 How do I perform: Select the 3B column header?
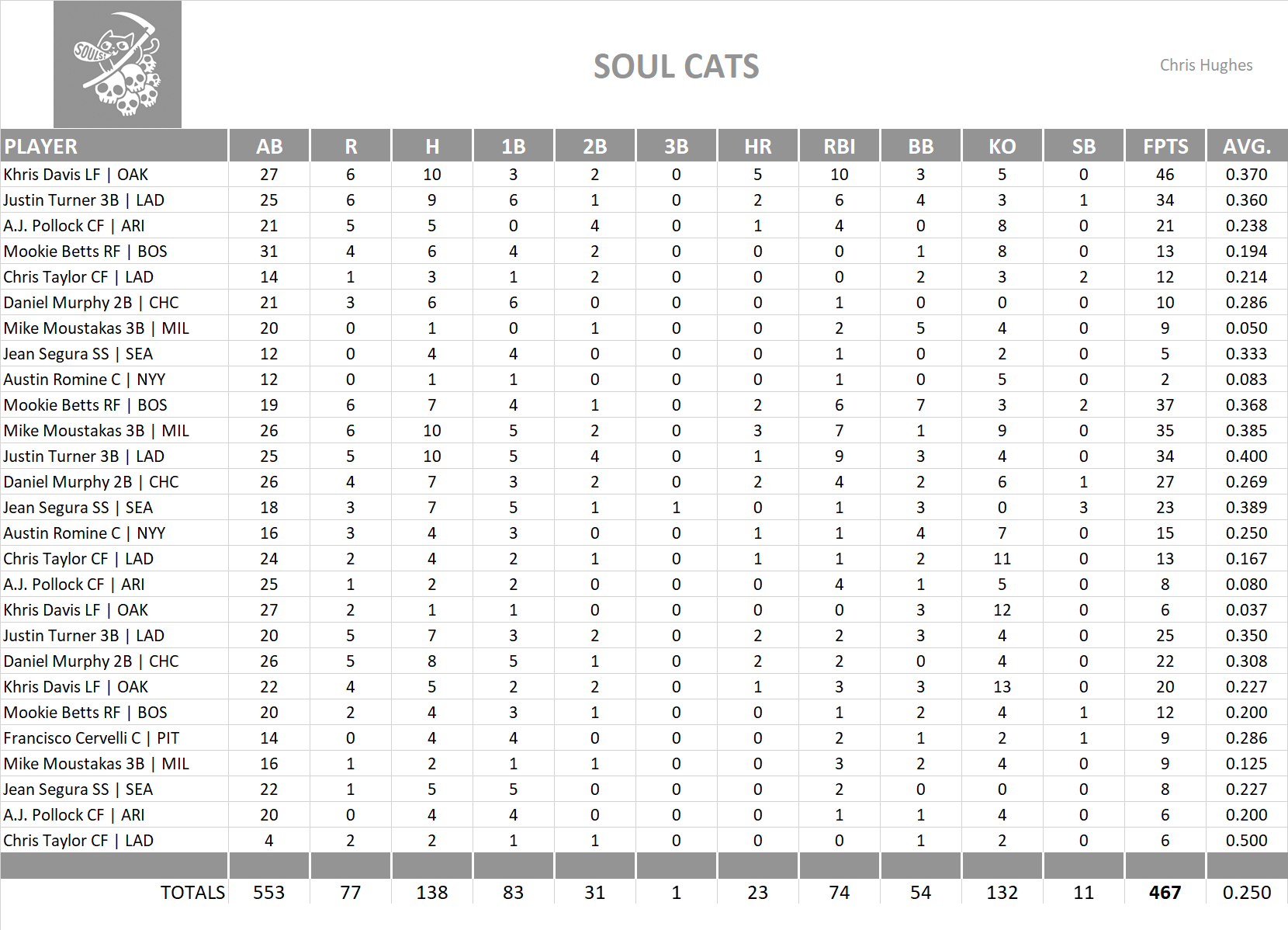tap(676, 147)
